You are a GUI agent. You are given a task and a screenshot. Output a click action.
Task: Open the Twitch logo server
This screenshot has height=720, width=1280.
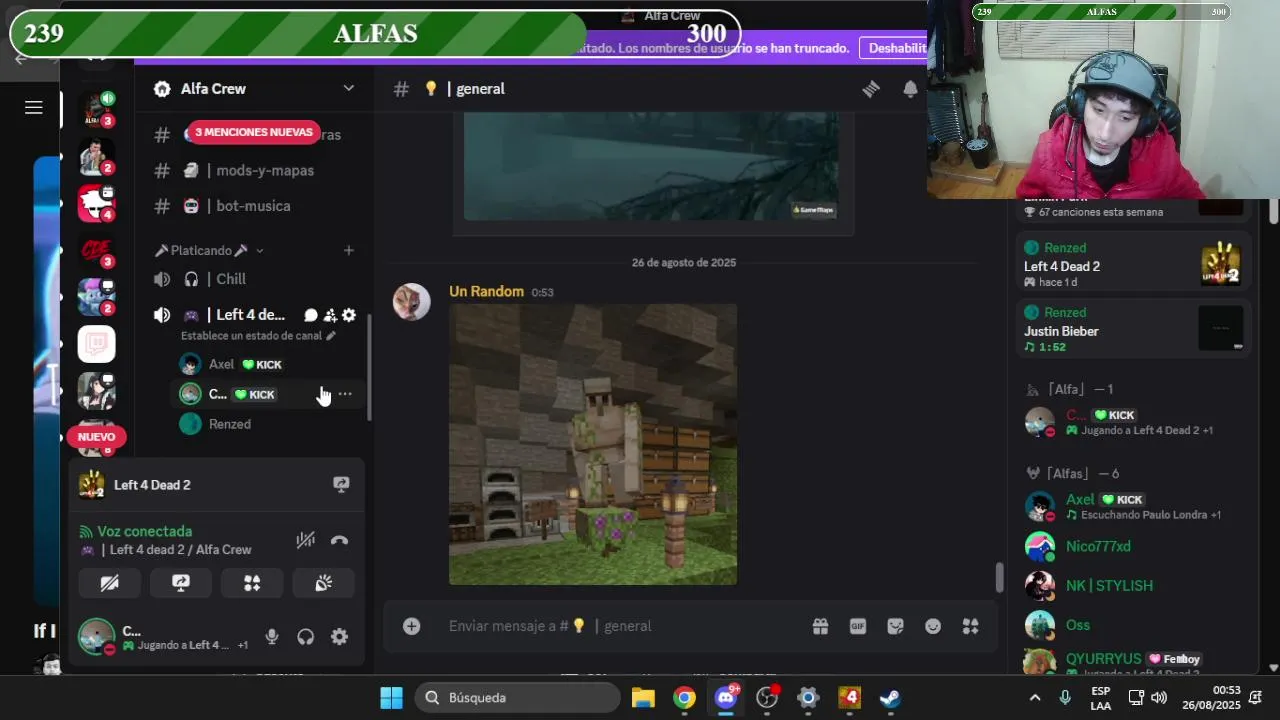(97, 344)
